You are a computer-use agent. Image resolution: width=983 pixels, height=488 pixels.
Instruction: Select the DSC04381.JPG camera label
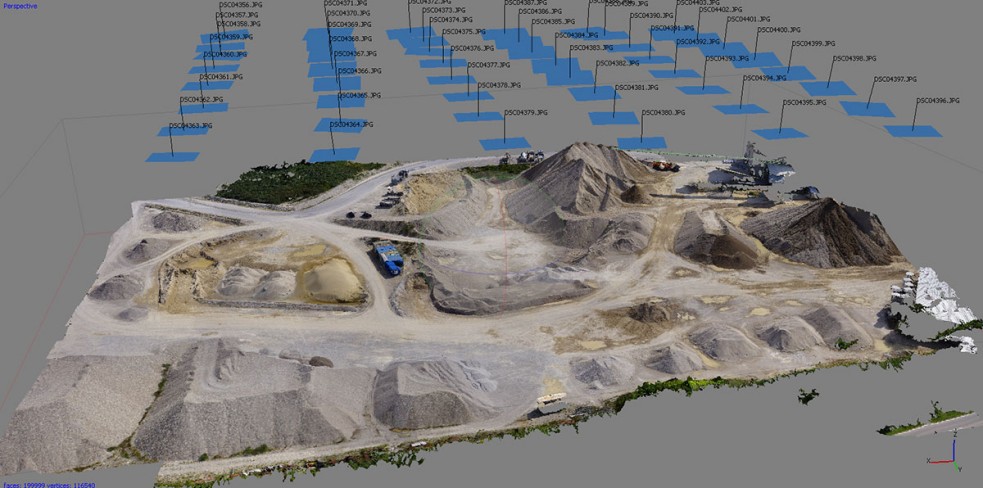tap(636, 88)
